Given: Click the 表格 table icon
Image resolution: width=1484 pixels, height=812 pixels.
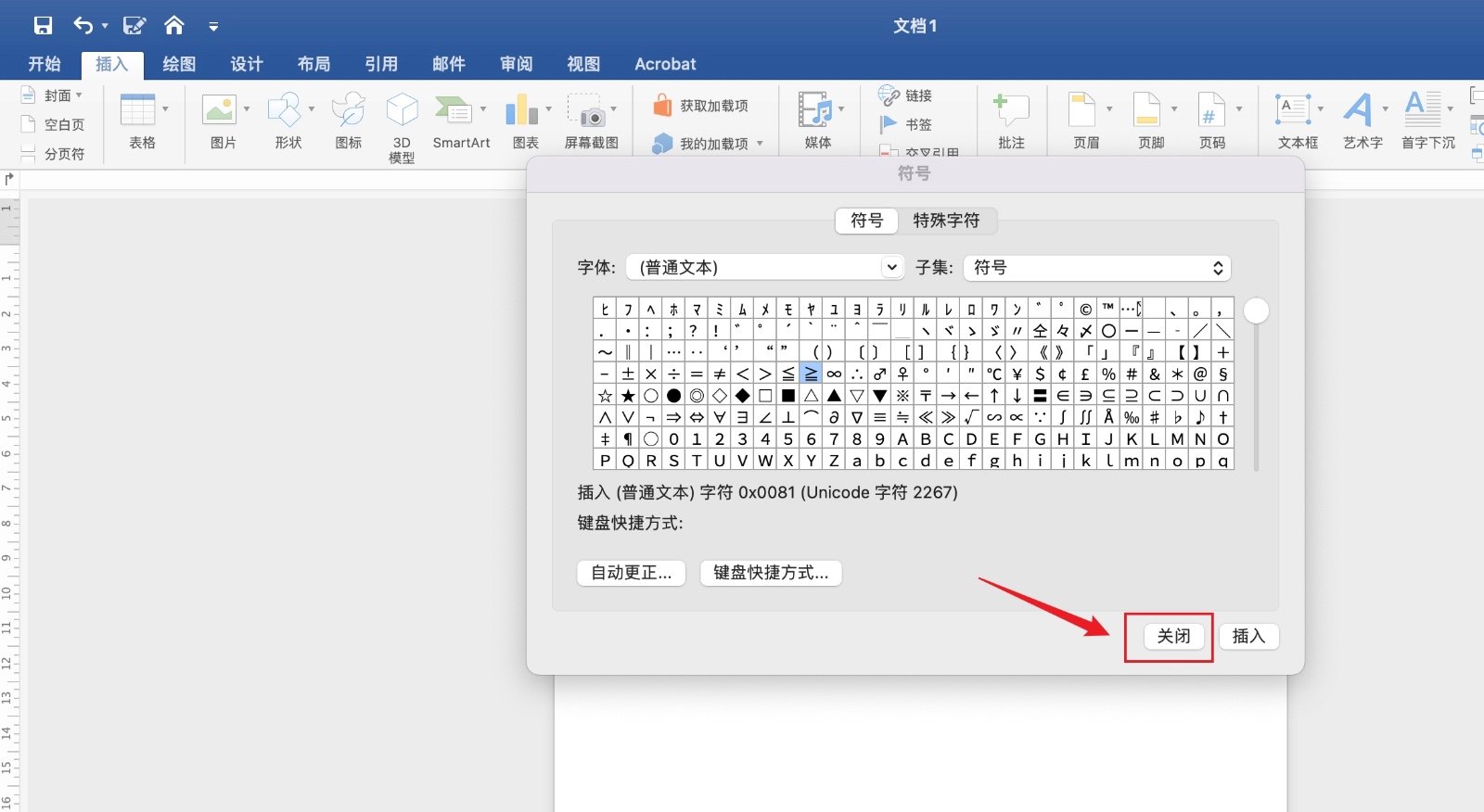Looking at the screenshot, I should (137, 109).
